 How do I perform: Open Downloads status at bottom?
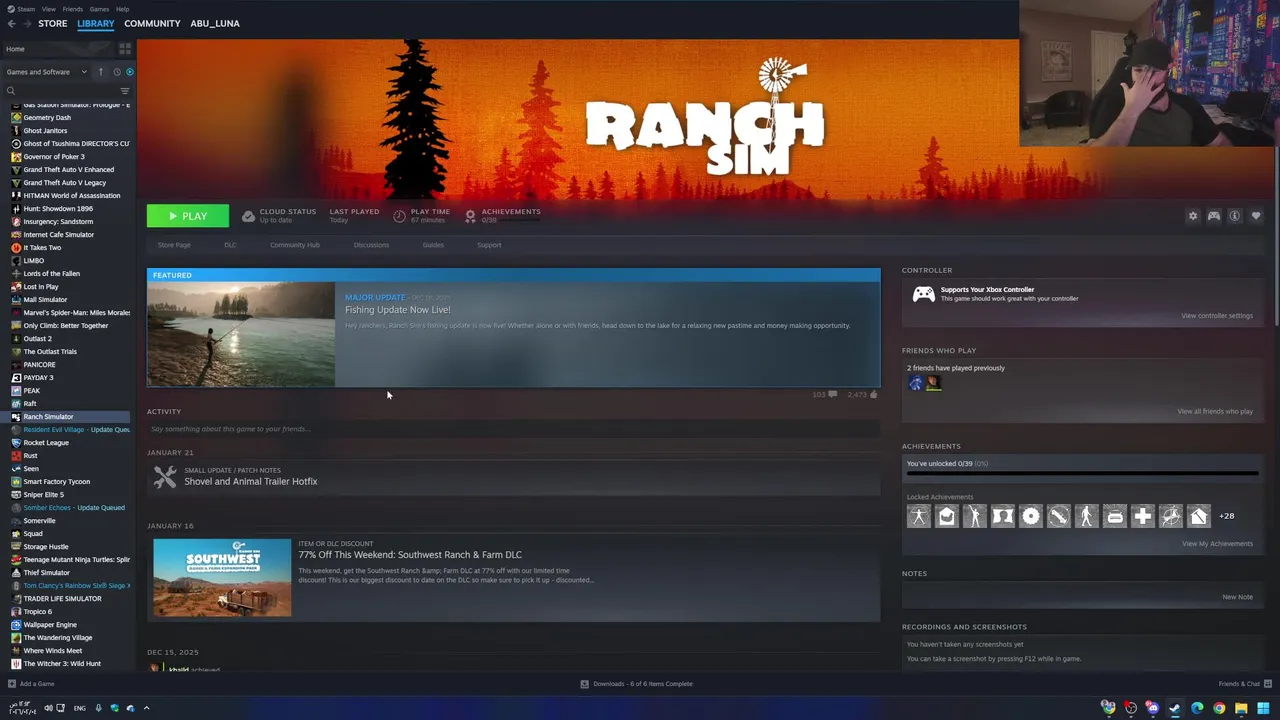pos(637,684)
